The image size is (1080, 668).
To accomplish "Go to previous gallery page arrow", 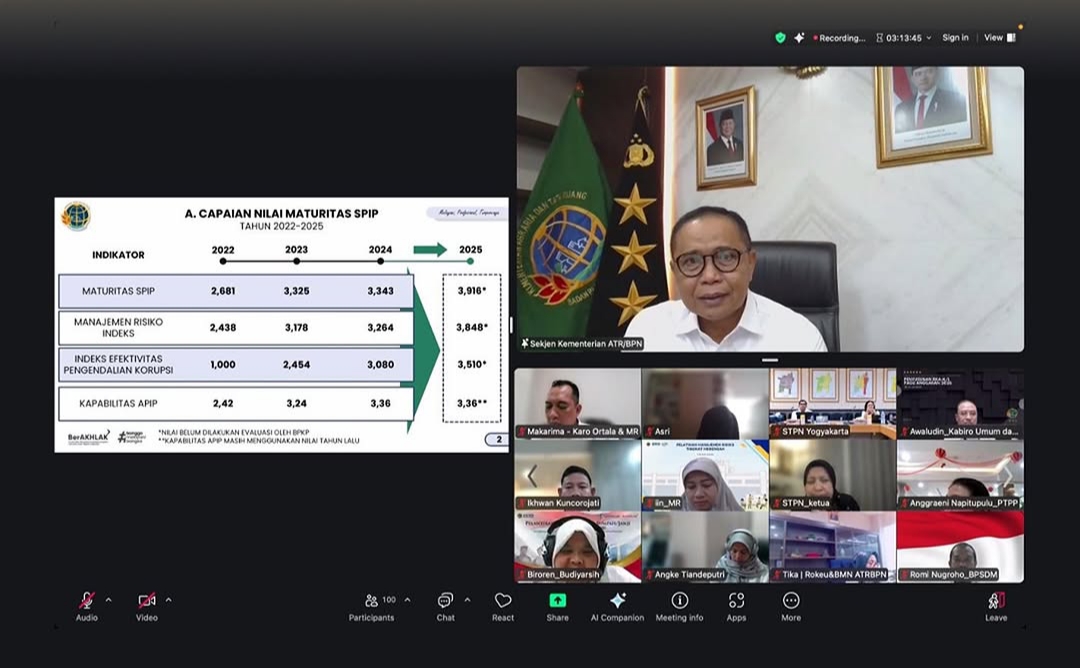I will 532,476.
